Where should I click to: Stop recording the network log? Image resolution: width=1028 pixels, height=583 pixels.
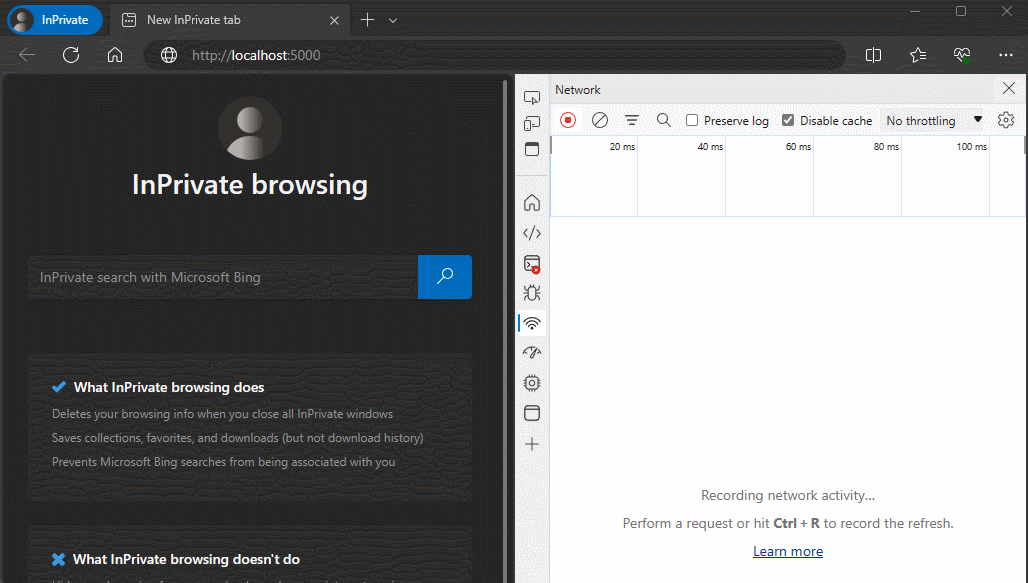click(x=568, y=120)
